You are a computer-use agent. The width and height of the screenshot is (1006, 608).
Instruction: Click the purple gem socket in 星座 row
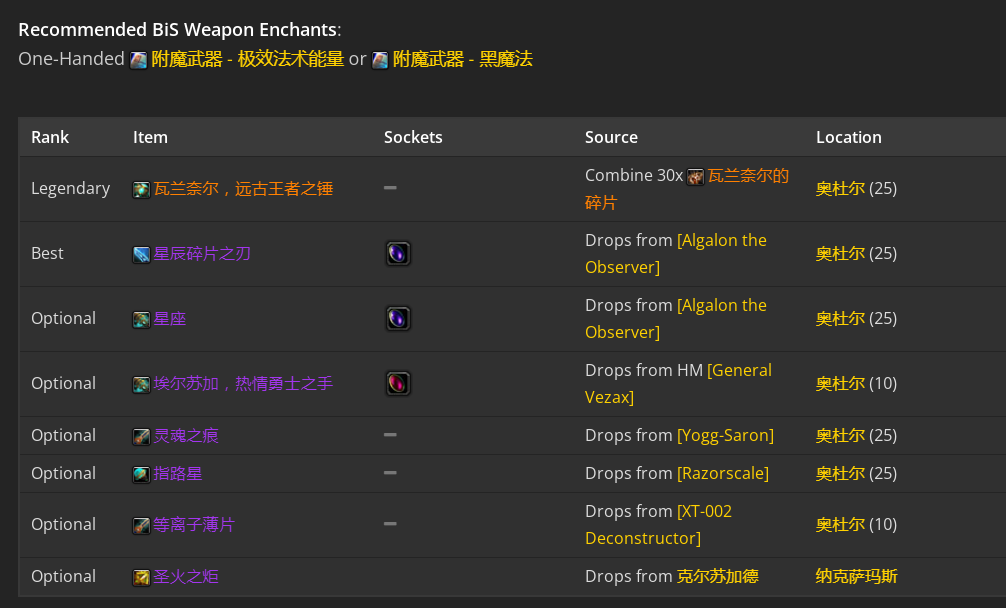tap(398, 319)
